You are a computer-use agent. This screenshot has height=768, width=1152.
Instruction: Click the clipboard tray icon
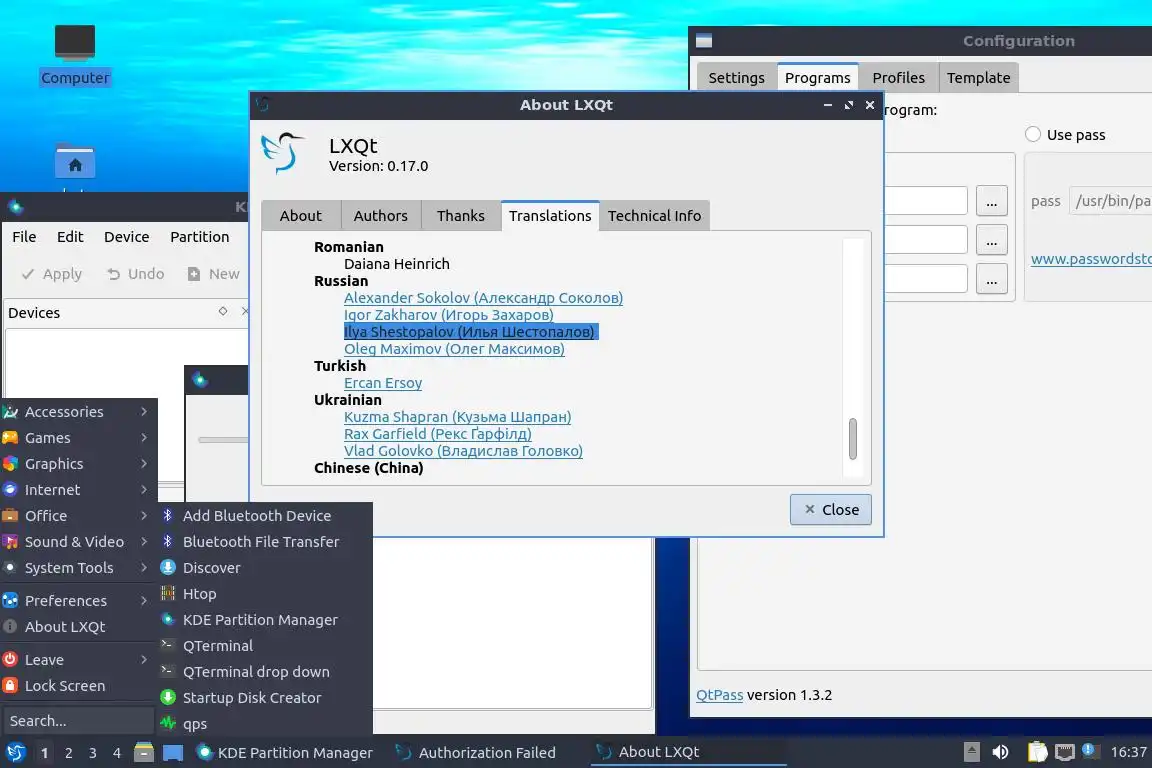(1037, 752)
